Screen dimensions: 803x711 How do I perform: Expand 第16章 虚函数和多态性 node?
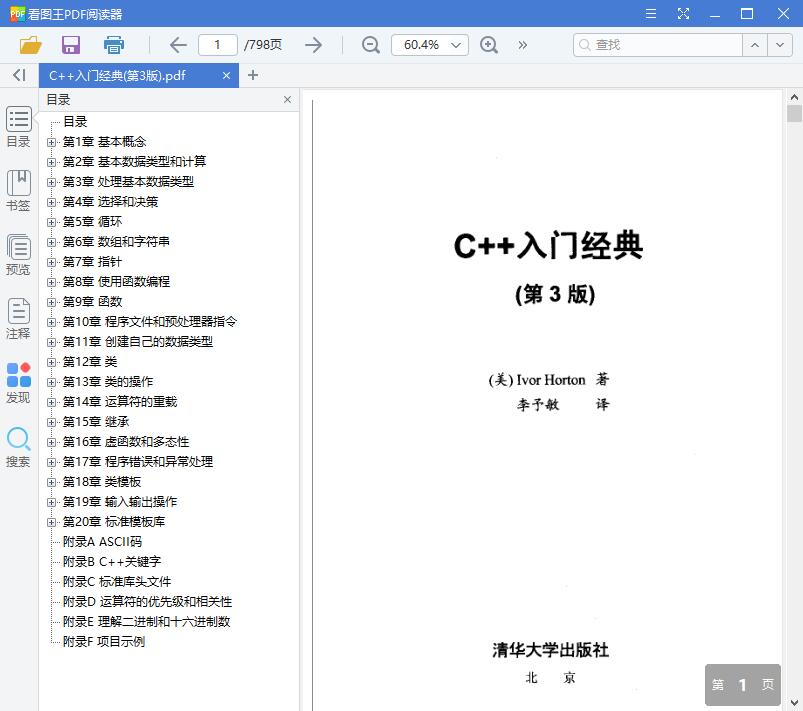(51, 442)
